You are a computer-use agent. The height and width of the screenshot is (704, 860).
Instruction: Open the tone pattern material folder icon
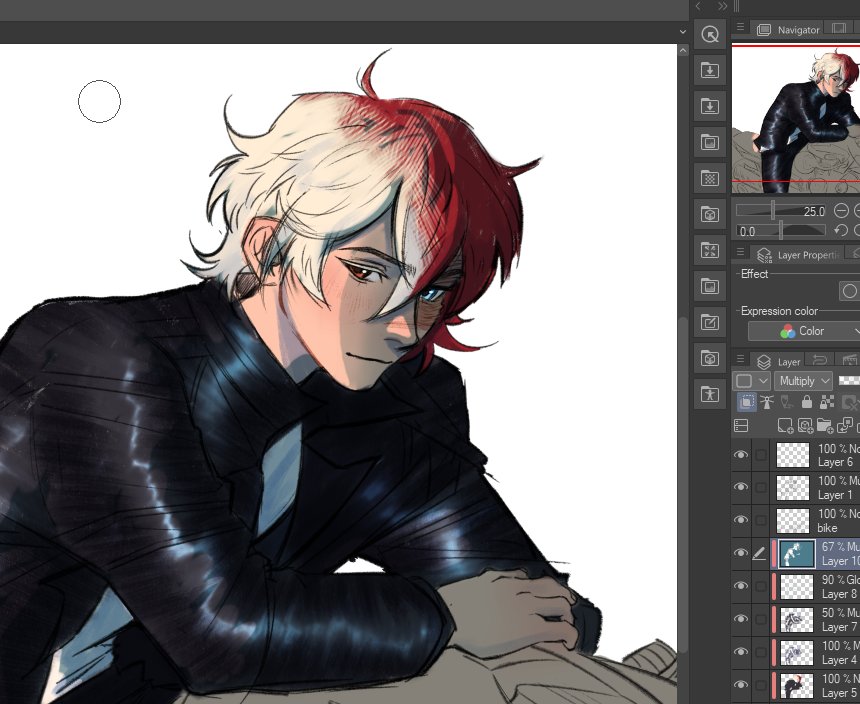click(710, 178)
